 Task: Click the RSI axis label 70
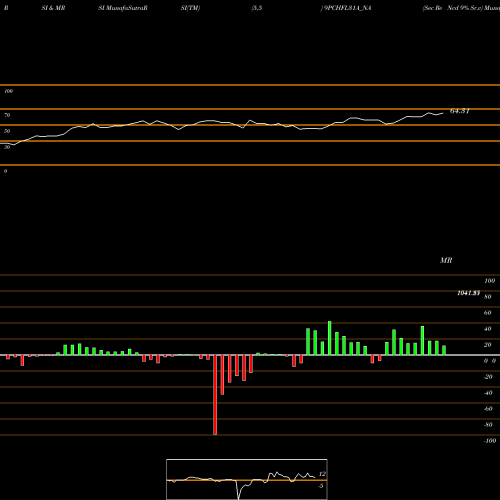[x=7, y=115]
